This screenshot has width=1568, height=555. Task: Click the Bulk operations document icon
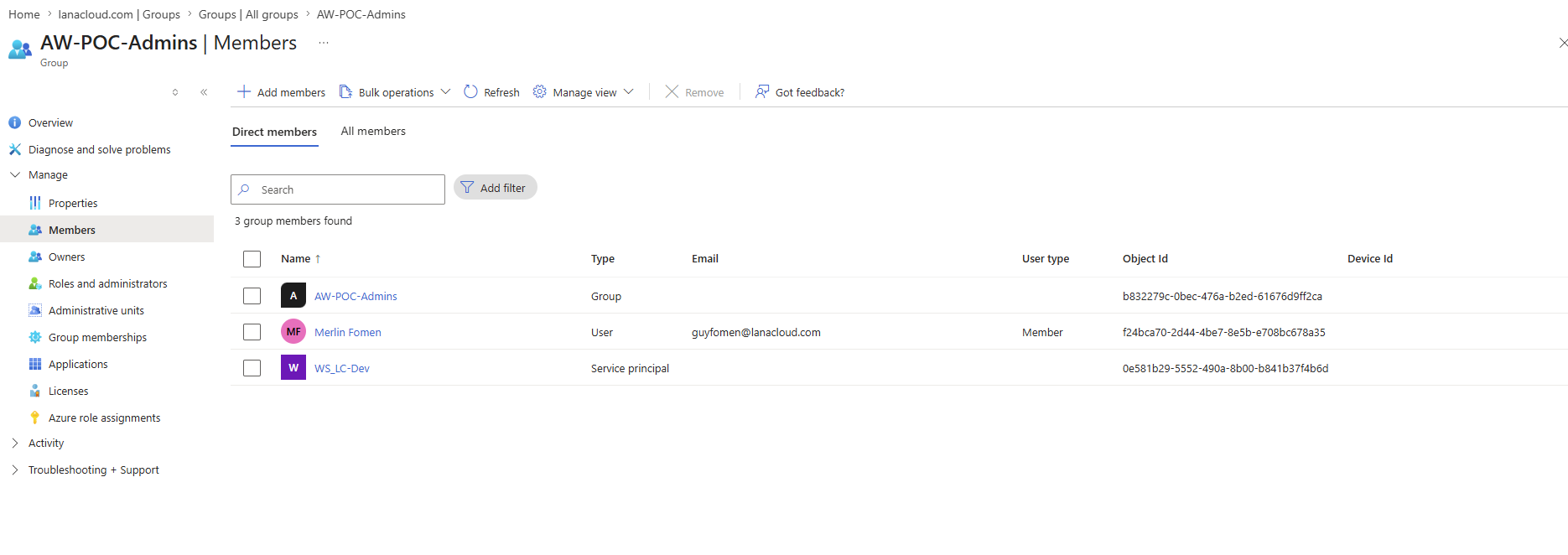(x=345, y=91)
